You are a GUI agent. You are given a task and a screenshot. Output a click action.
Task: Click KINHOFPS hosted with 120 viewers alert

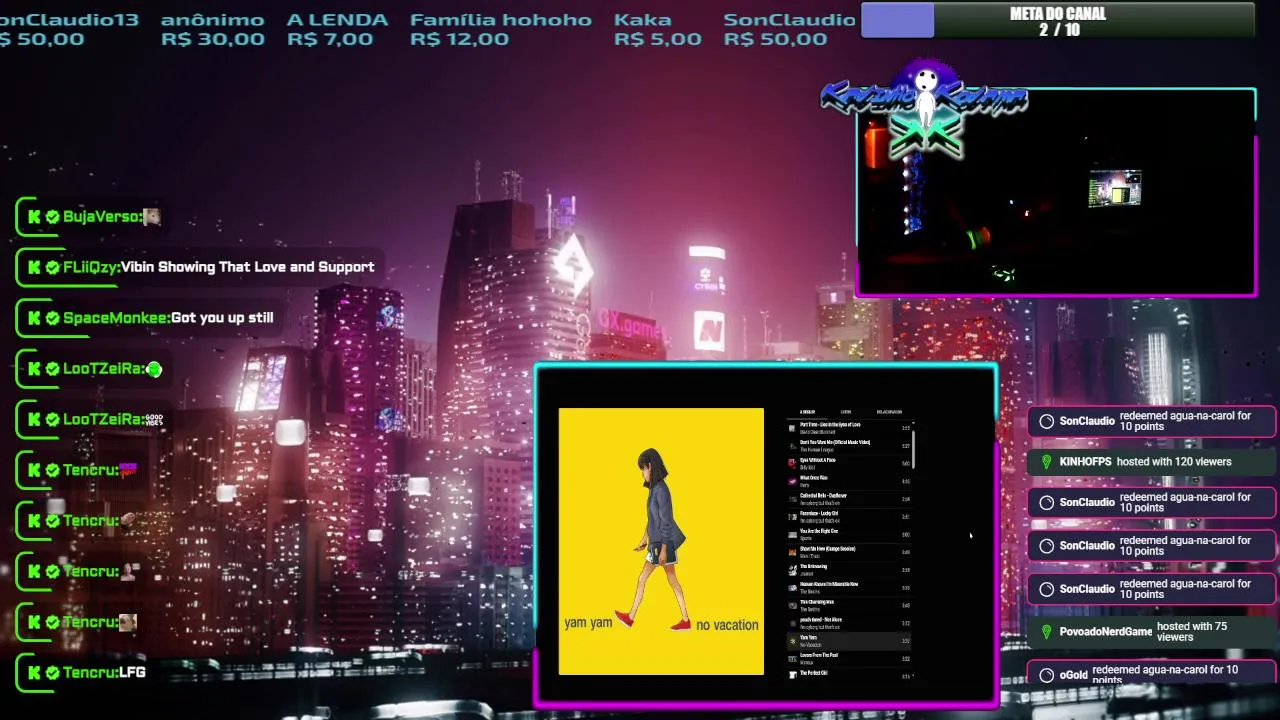pyautogui.click(x=1152, y=462)
